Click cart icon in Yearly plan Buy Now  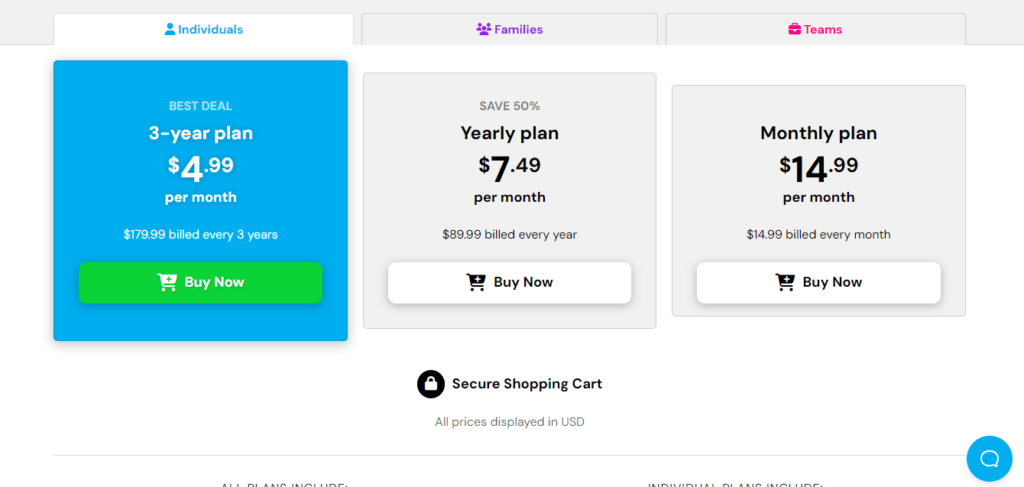point(476,283)
